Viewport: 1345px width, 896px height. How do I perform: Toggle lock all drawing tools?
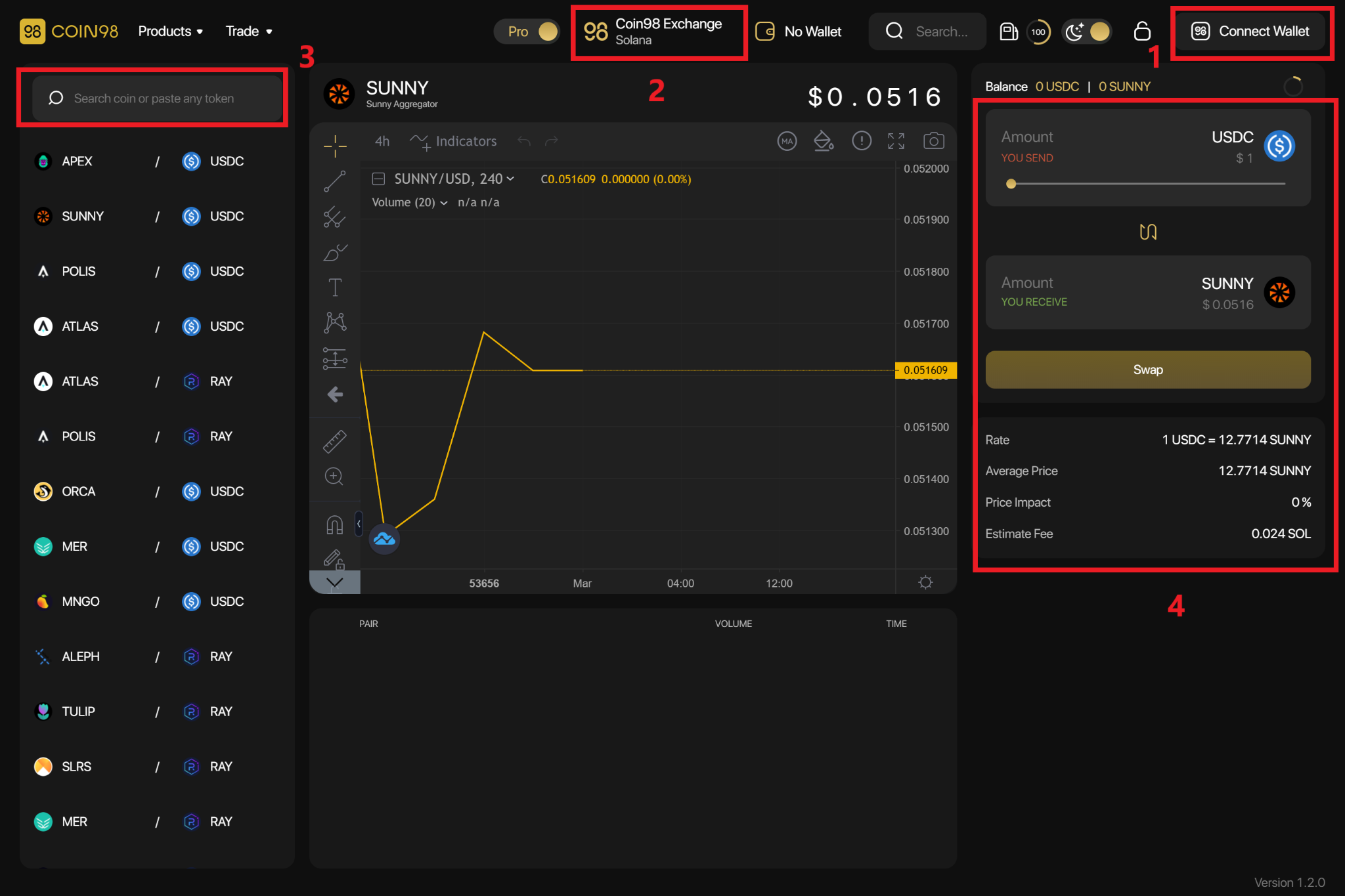pos(334,559)
